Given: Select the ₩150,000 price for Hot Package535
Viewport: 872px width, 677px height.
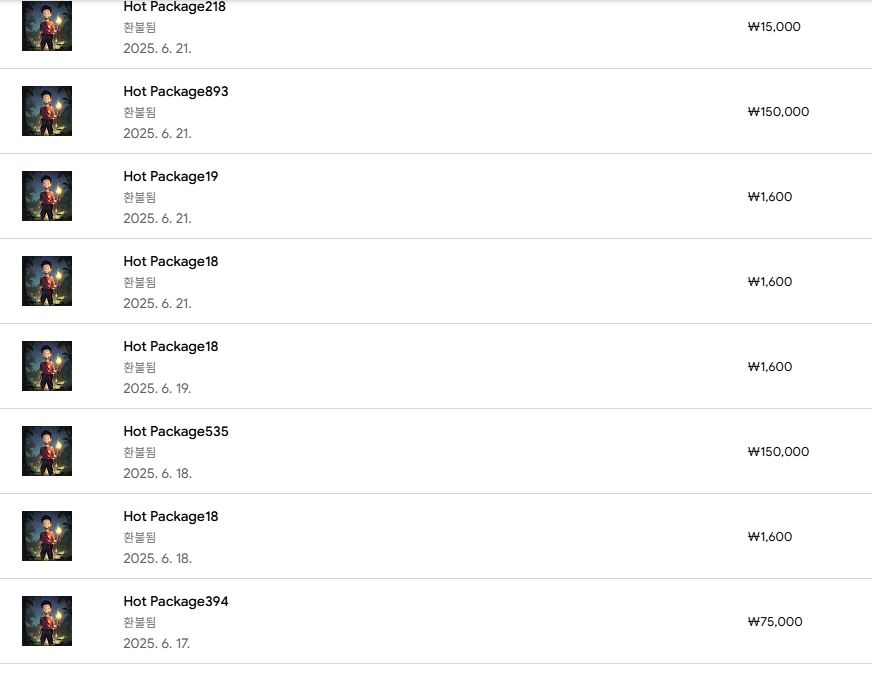Looking at the screenshot, I should pos(778,452).
